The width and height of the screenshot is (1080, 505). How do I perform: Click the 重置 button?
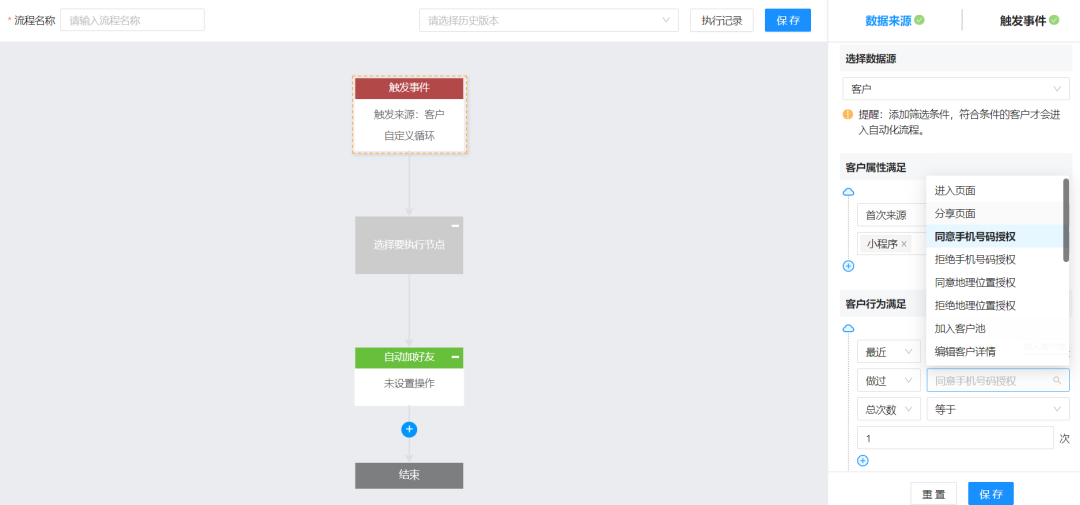[933, 493]
